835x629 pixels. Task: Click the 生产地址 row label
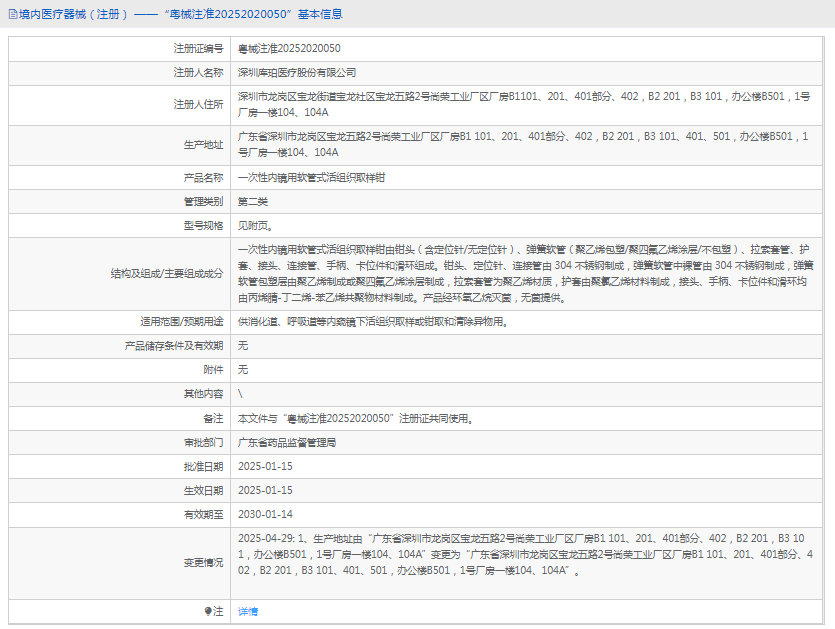coord(203,144)
